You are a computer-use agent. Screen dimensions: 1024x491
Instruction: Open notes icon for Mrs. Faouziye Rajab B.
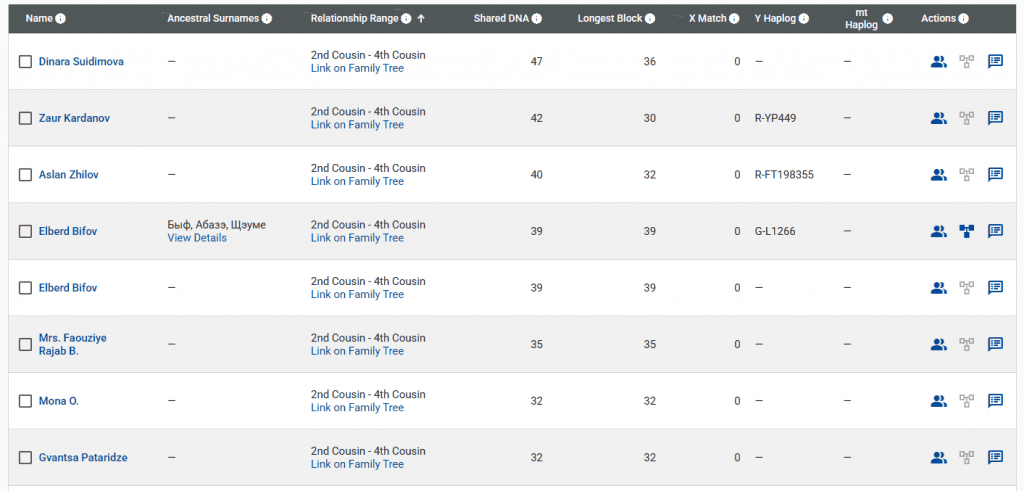995,345
